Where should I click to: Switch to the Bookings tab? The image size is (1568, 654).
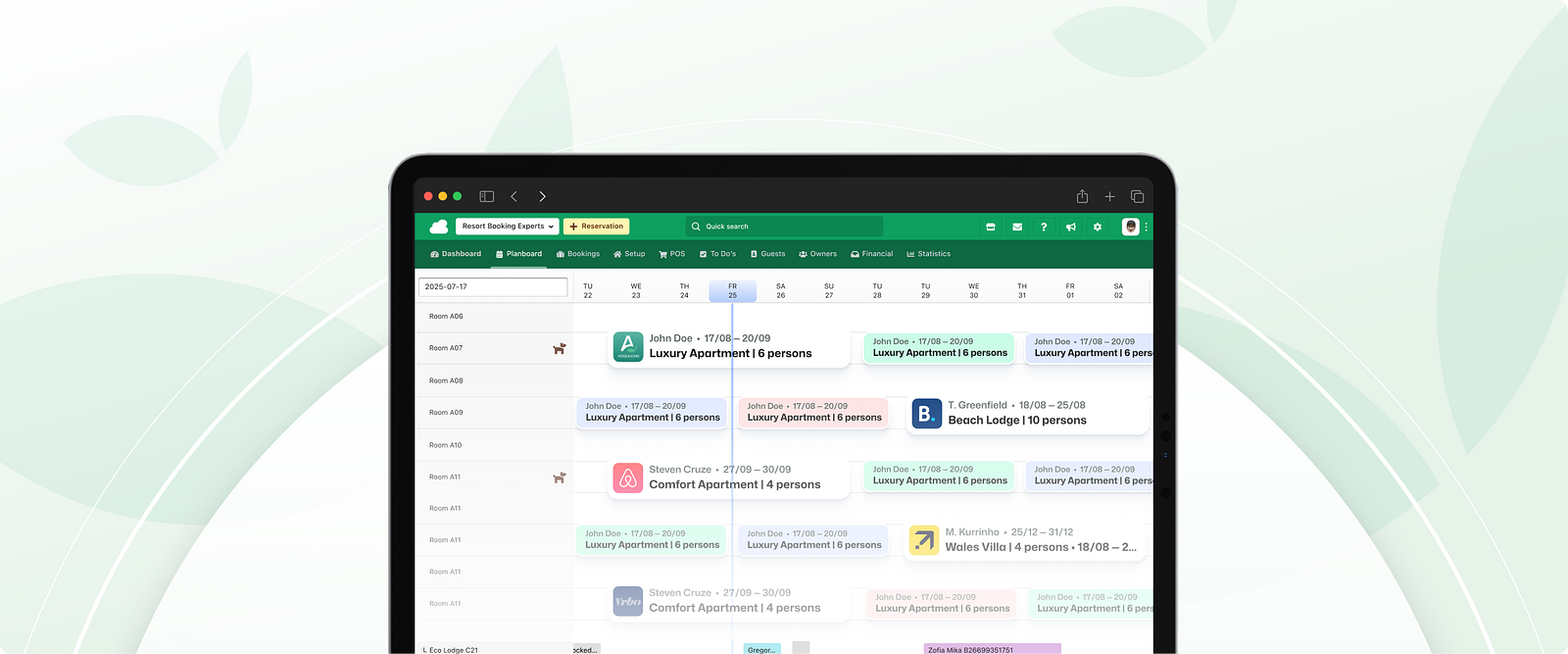(x=578, y=254)
